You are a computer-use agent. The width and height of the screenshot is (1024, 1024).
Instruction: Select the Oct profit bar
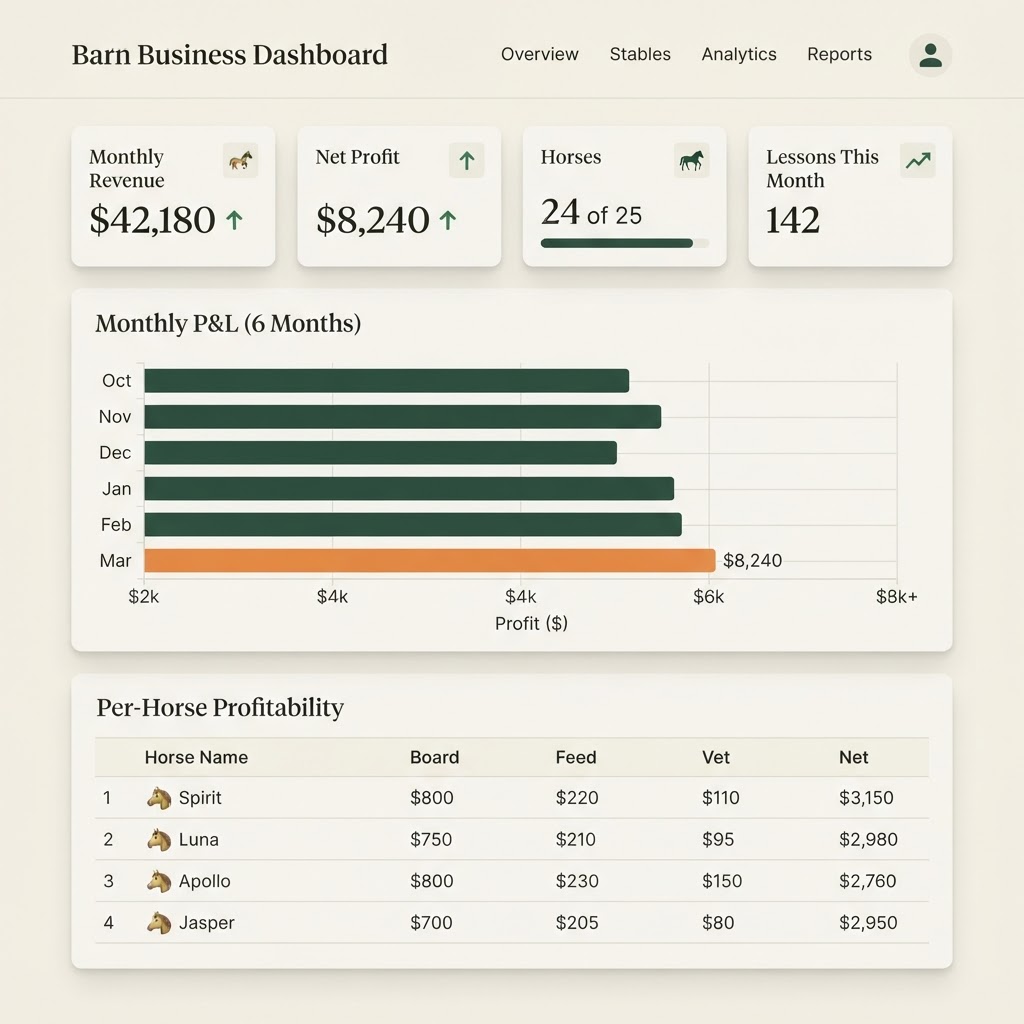387,381
